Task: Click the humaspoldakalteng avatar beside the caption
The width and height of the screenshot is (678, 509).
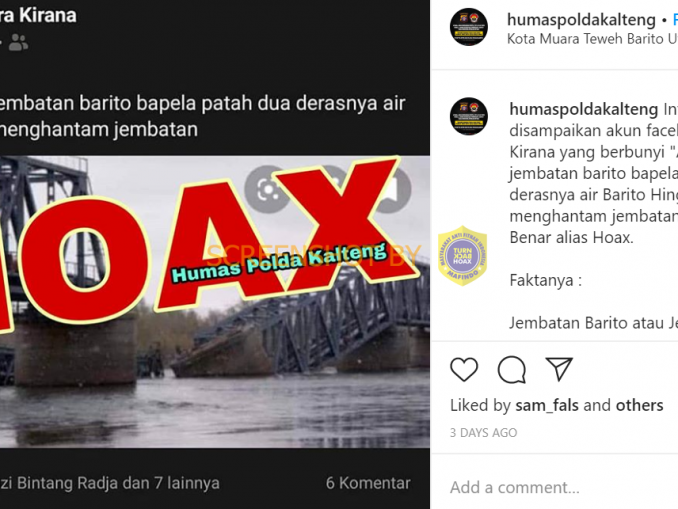Action: click(469, 116)
